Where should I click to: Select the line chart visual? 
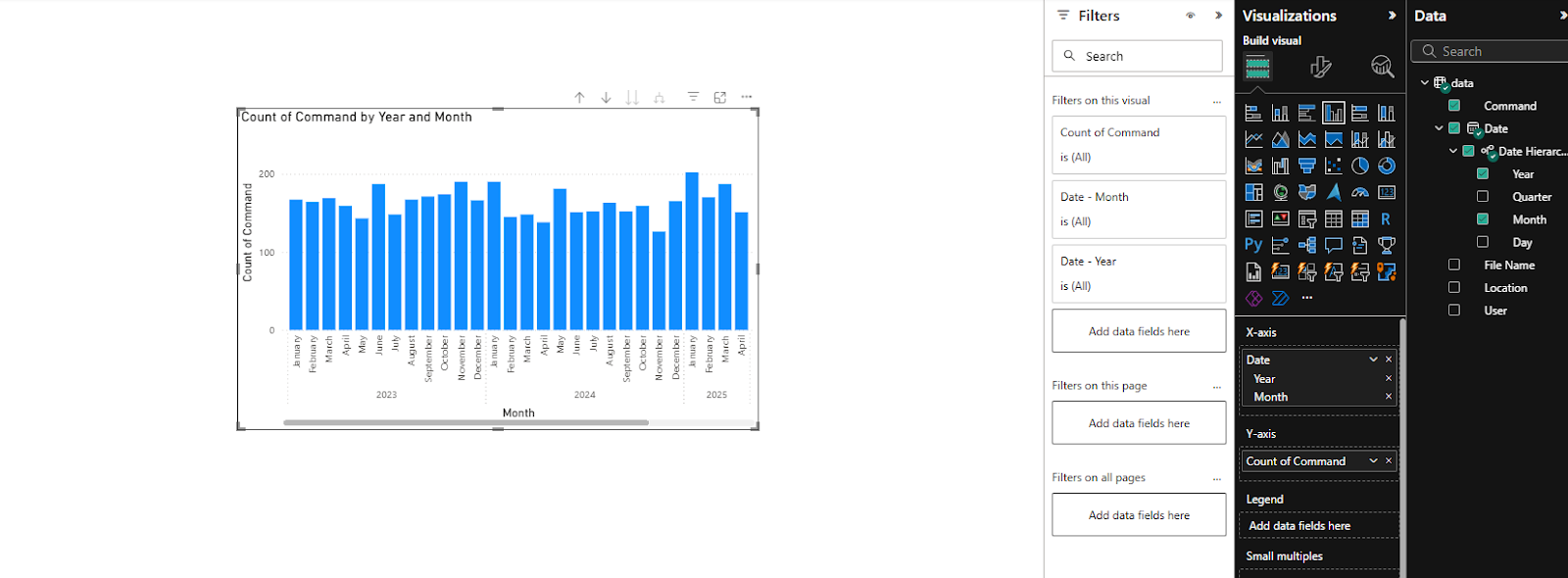(1253, 139)
